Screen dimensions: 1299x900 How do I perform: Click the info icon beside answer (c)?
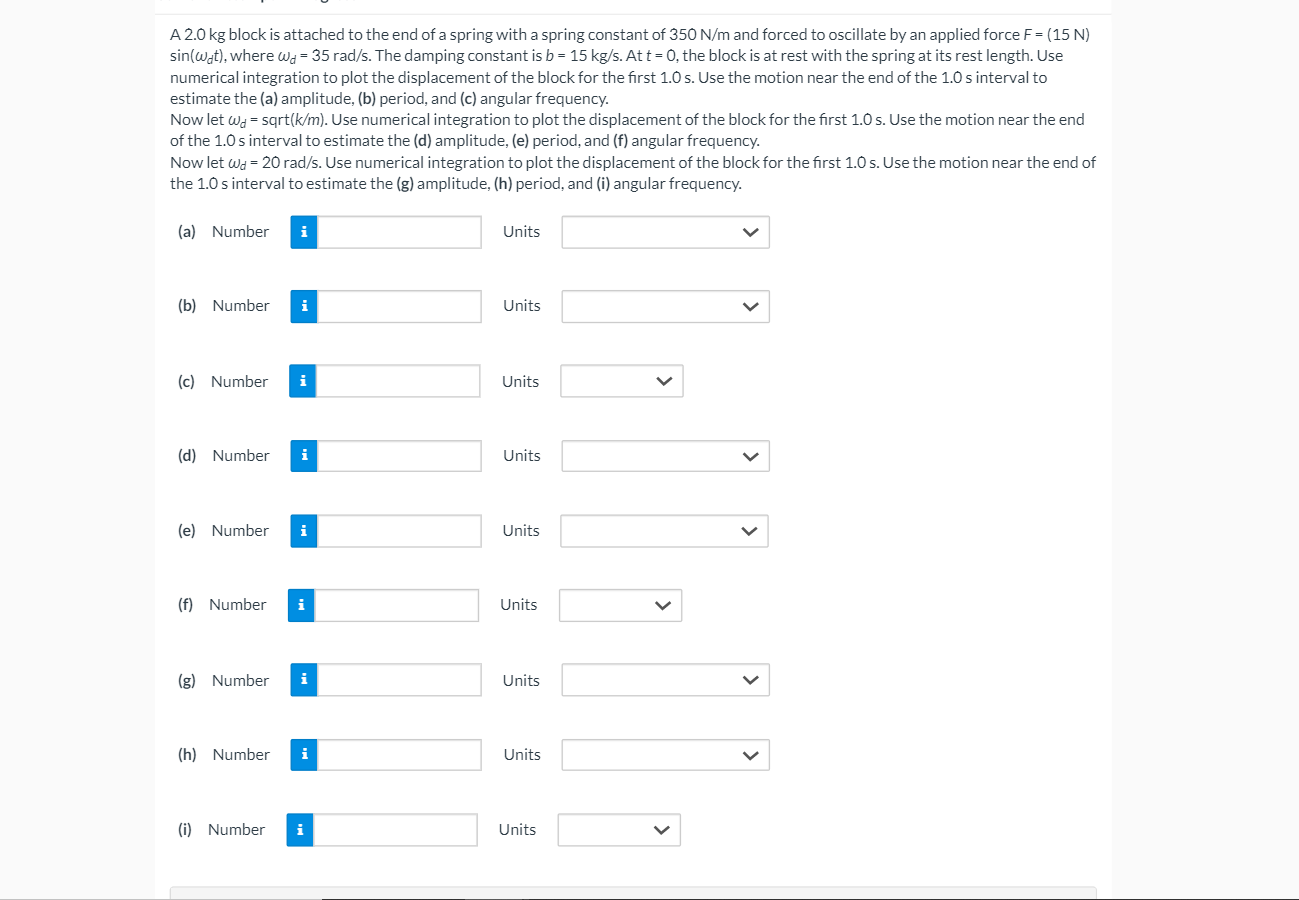click(x=301, y=381)
